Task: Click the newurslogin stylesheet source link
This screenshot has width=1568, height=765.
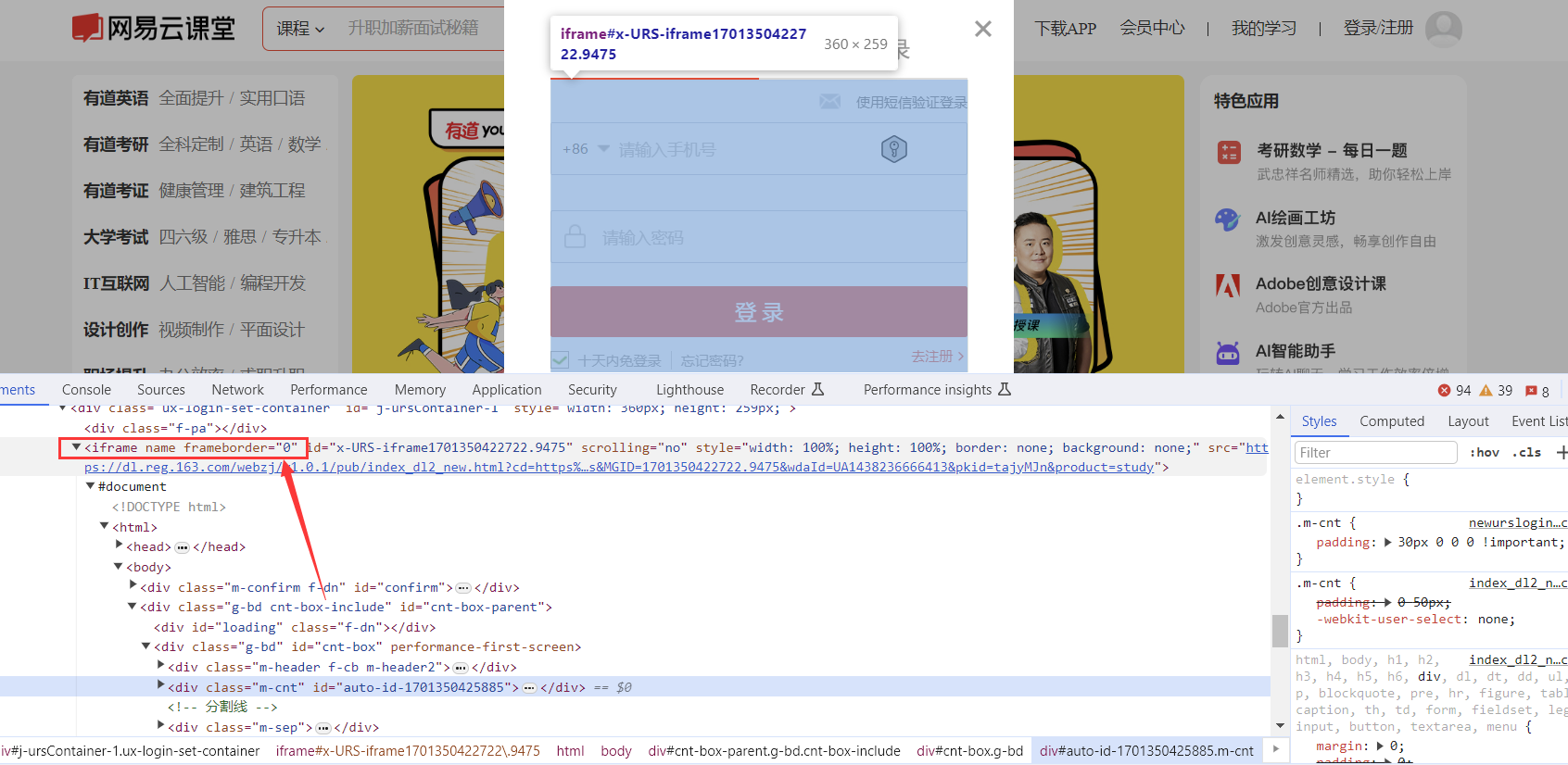Action: tap(1518, 523)
